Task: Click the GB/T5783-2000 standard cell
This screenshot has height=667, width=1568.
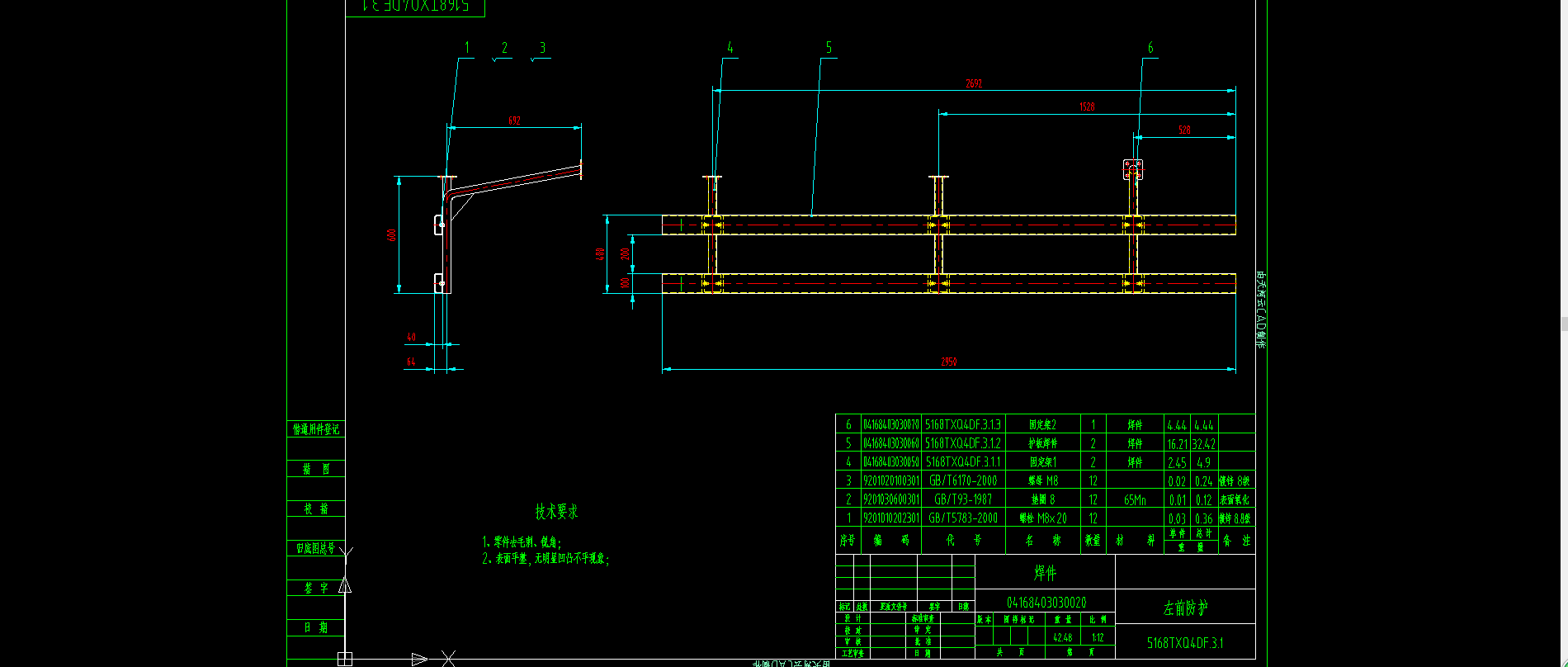Action: click(x=963, y=518)
